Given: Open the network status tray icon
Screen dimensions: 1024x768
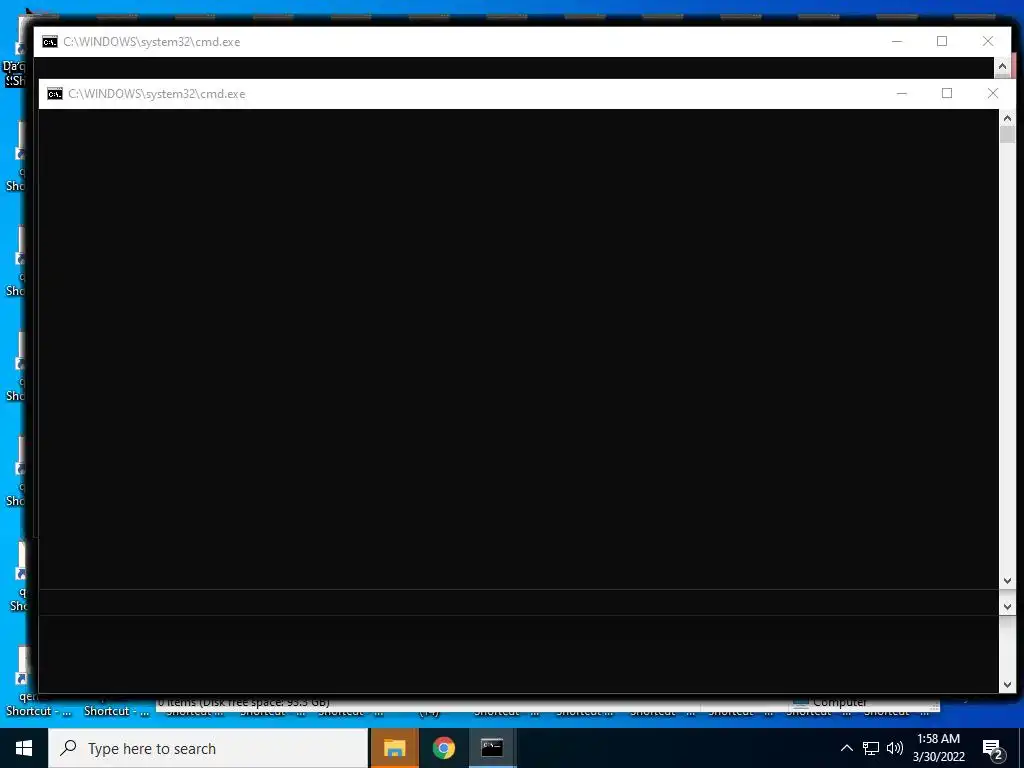Looking at the screenshot, I should tap(871, 748).
